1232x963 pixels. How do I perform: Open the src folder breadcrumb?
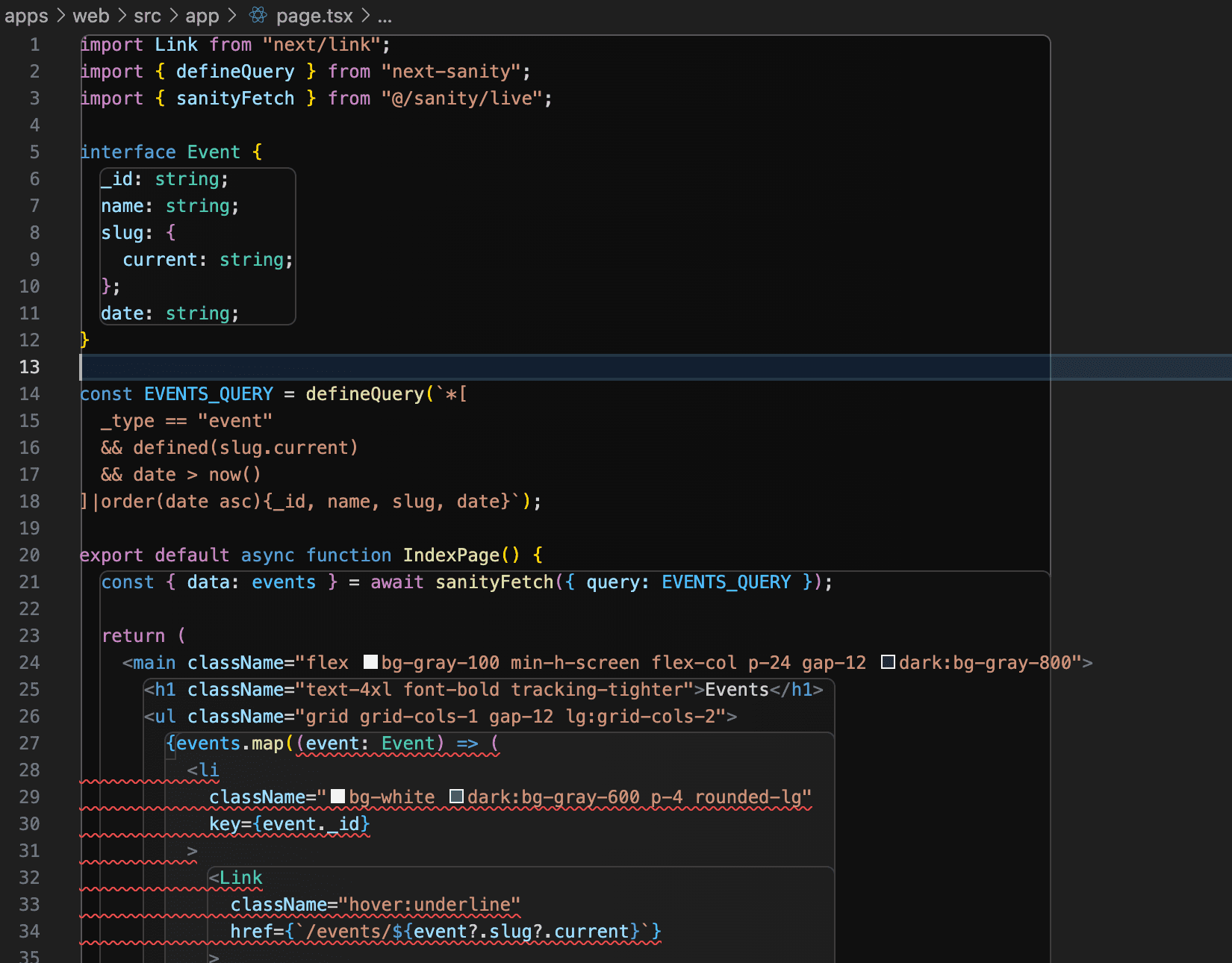coord(147,16)
